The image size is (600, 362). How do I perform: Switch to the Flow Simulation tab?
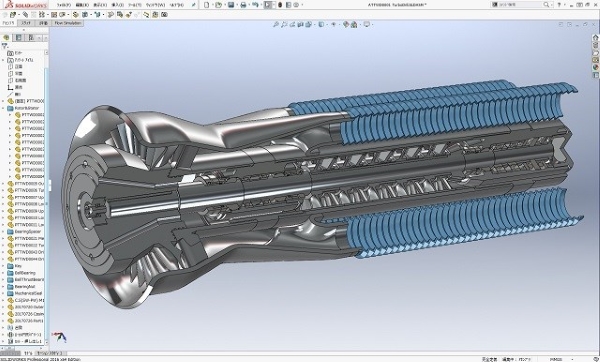tap(68, 23)
